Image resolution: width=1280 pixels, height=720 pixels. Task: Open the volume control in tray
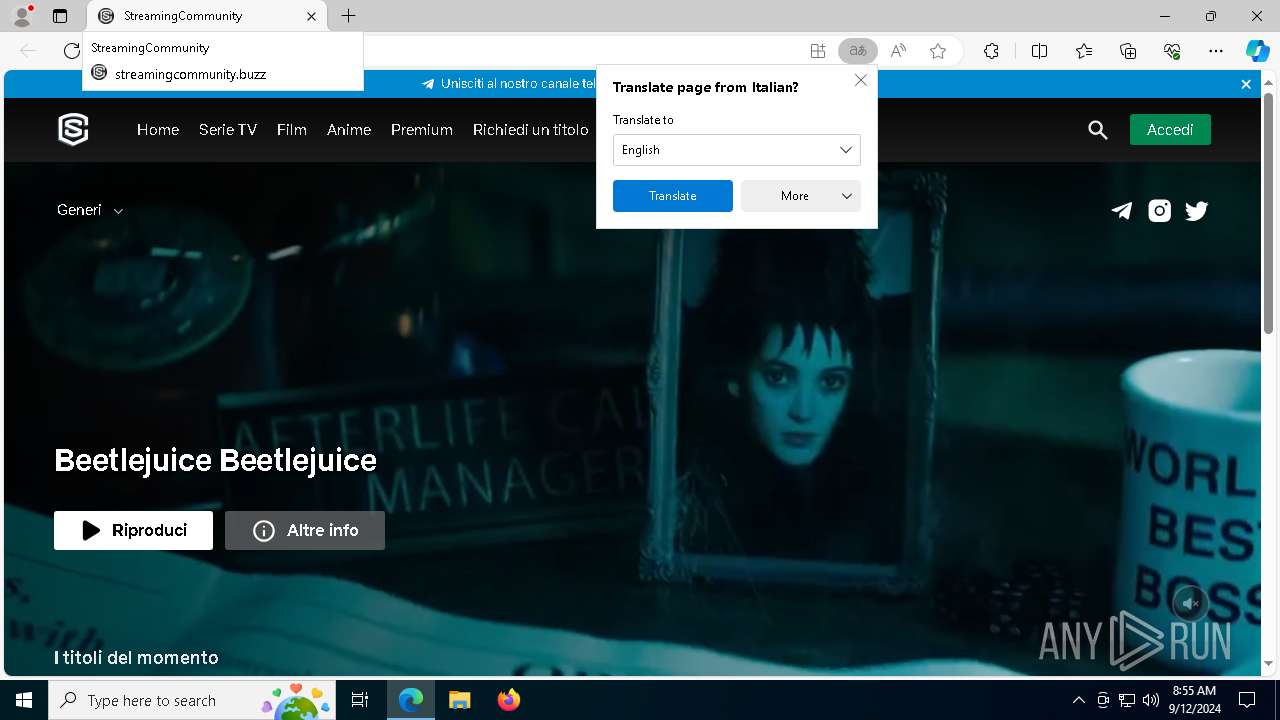click(x=1151, y=700)
